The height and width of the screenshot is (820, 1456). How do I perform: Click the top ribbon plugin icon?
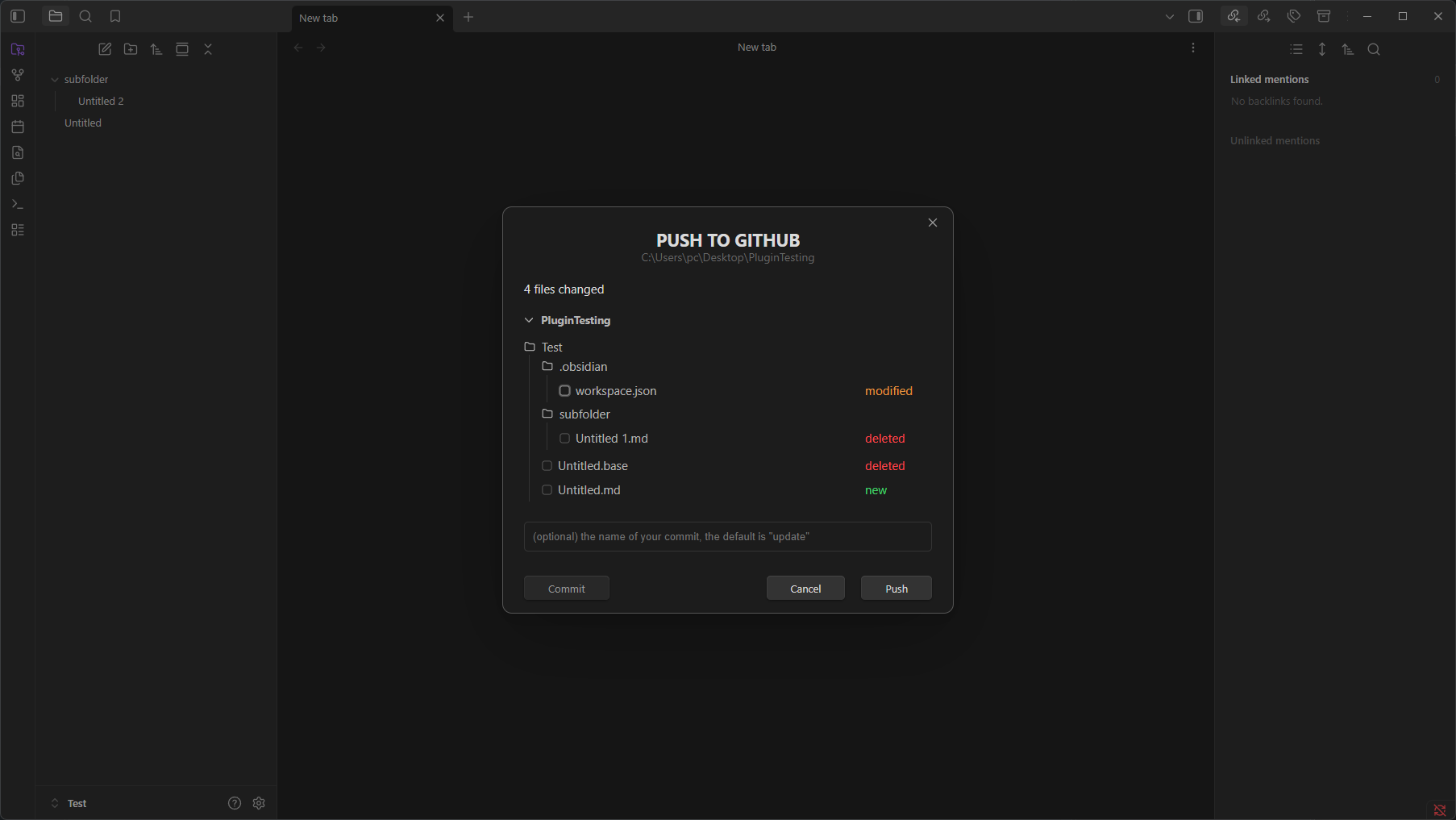tap(18, 49)
